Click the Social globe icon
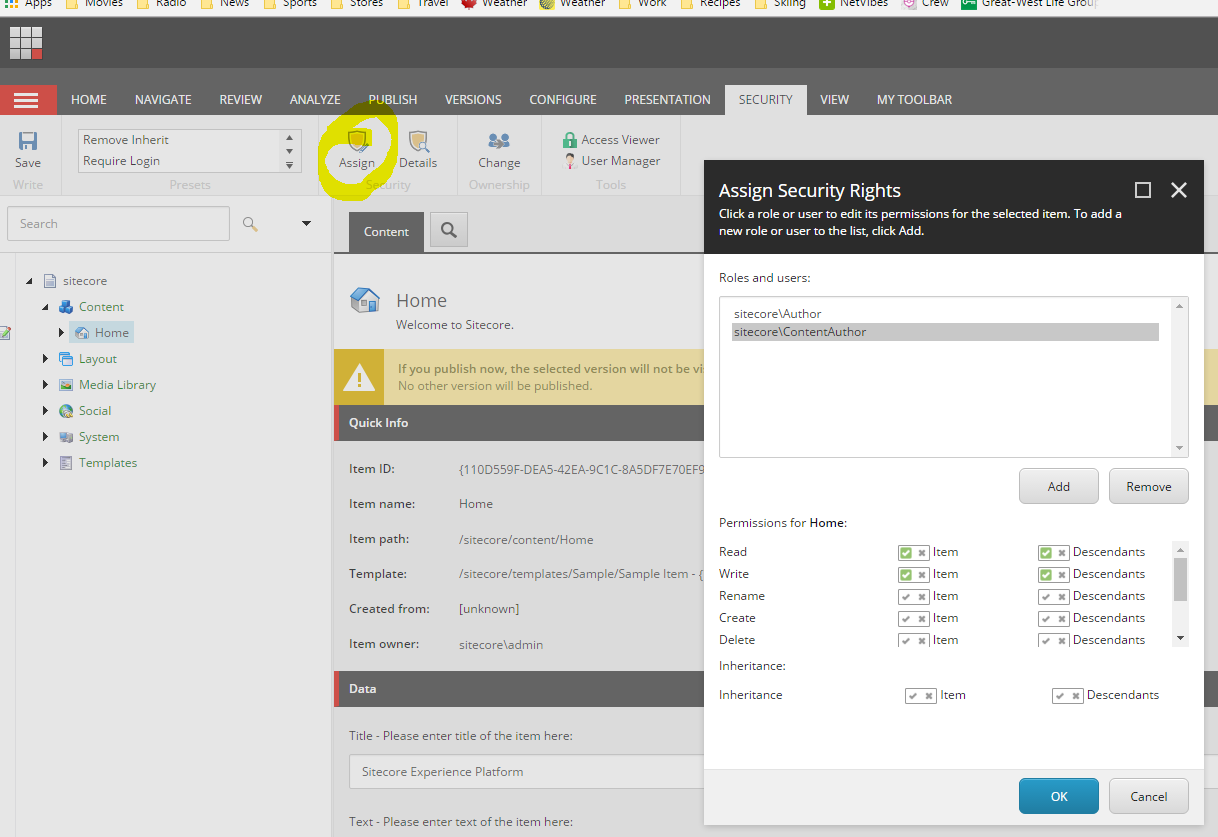This screenshot has height=837, width=1218. coord(66,411)
